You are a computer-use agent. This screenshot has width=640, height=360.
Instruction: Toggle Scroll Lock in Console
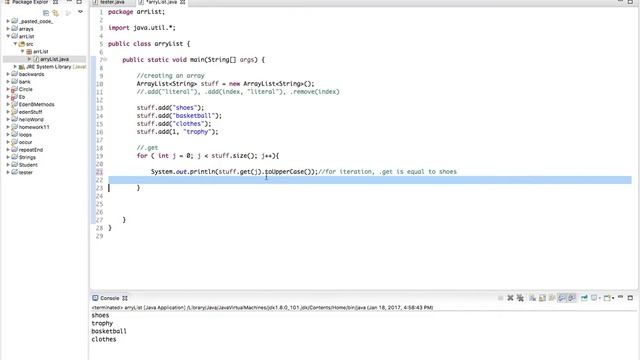coord(542,298)
